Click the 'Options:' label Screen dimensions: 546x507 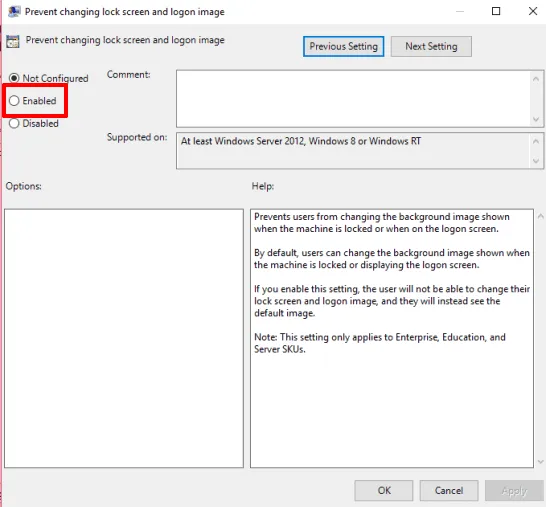(x=23, y=186)
